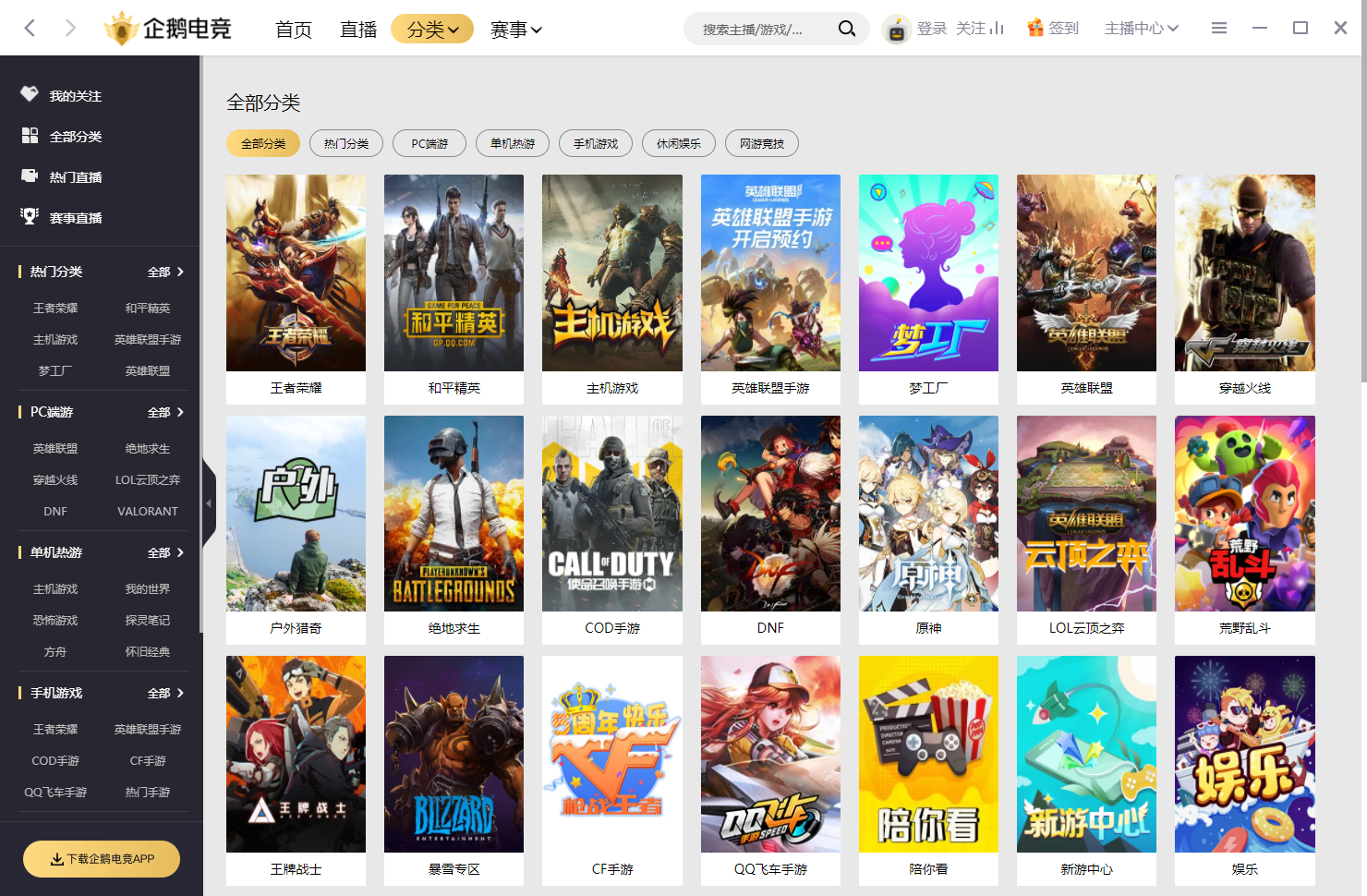Expand all of 单机热游 in the sidebar

pyautogui.click(x=166, y=552)
